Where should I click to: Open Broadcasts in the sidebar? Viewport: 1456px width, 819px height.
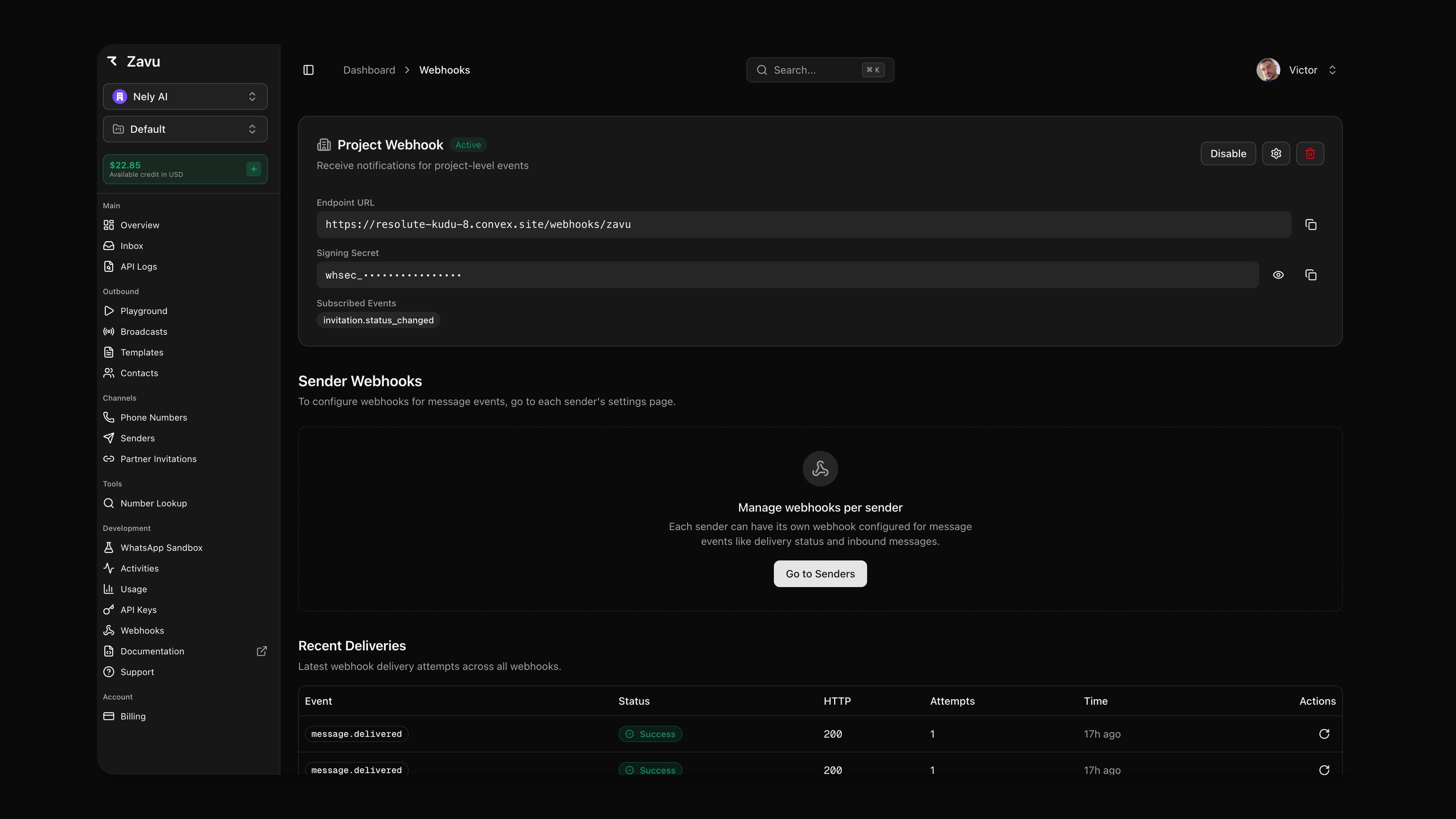click(144, 332)
